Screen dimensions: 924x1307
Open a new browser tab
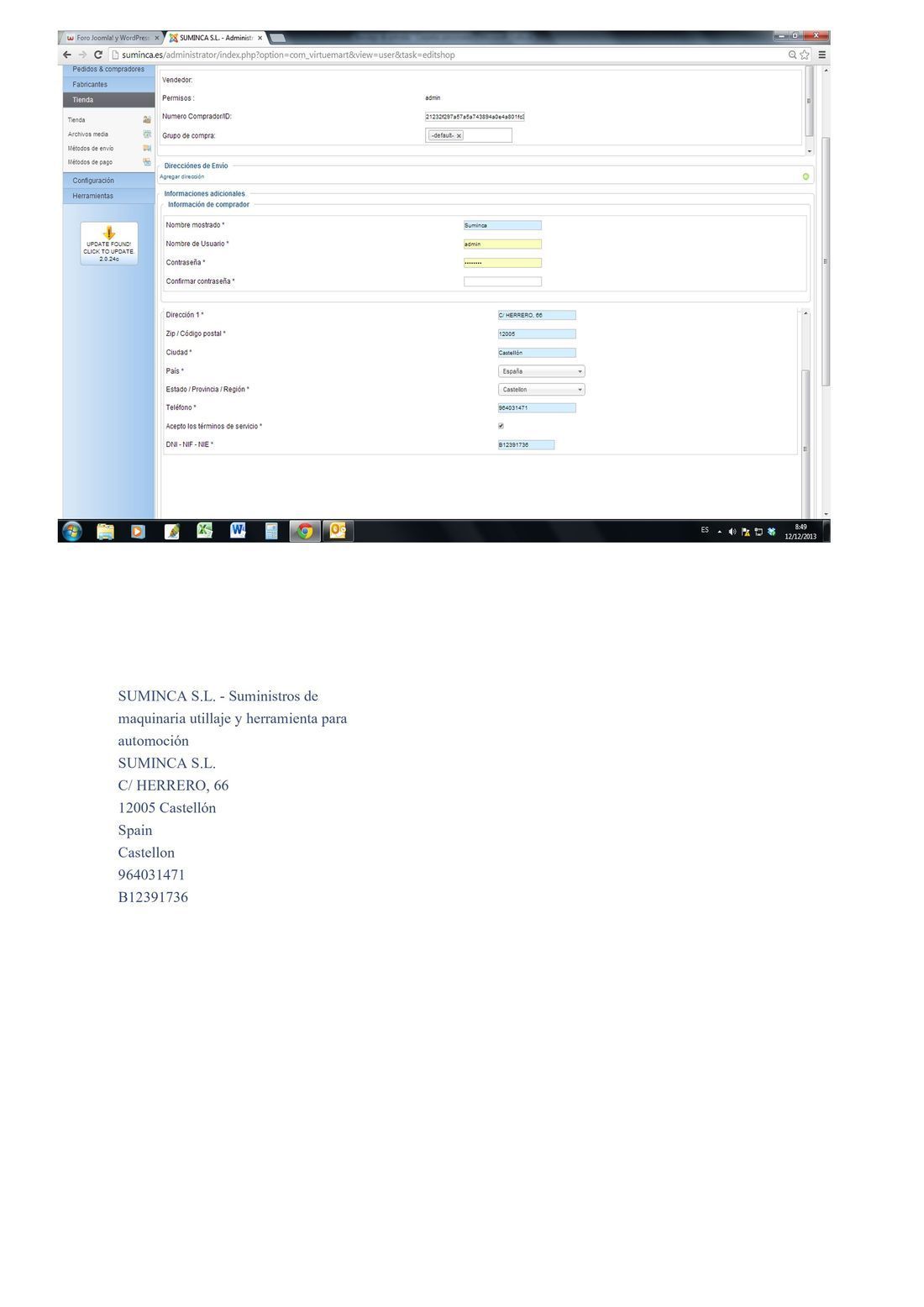click(276, 38)
